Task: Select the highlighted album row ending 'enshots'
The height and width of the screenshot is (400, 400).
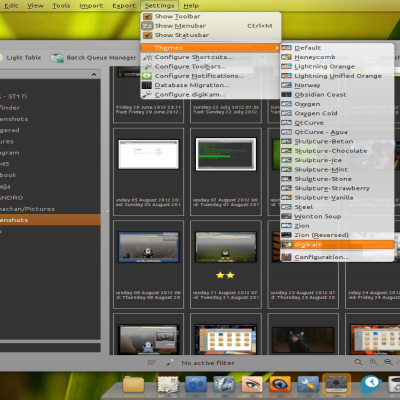Action: pos(50,220)
